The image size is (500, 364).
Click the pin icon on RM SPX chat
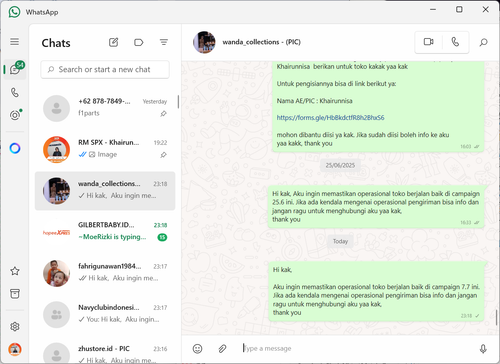(x=163, y=155)
